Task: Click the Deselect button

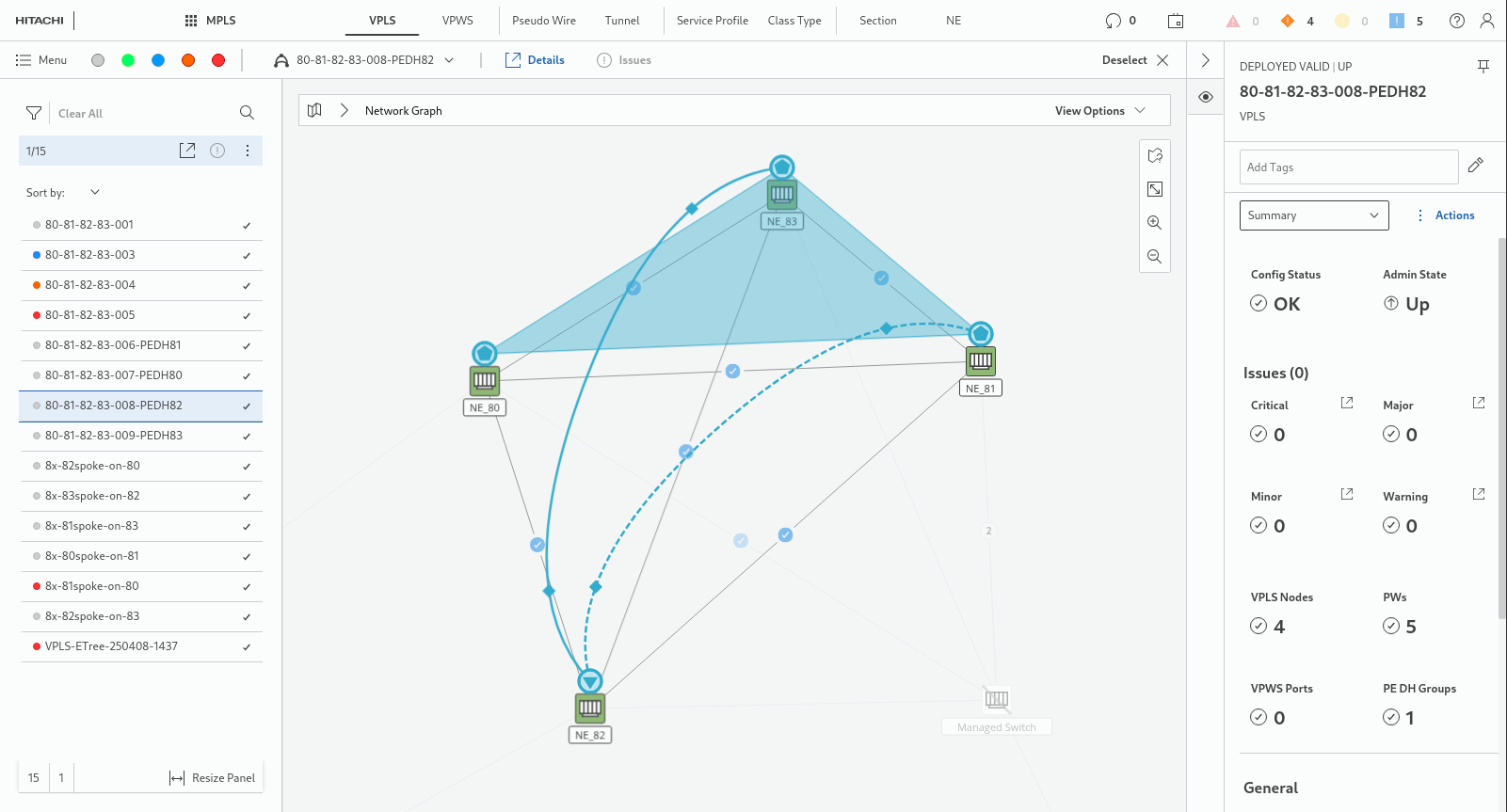Action: click(x=1134, y=60)
